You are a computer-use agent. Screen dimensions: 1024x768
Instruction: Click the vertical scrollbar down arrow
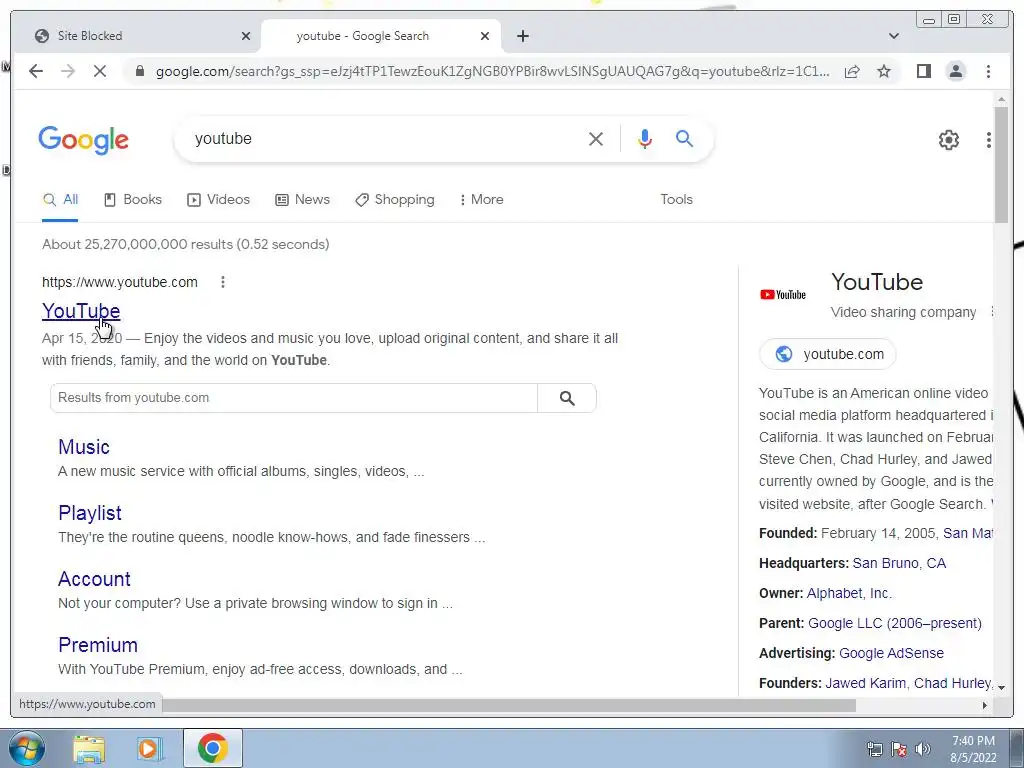[1000, 687]
